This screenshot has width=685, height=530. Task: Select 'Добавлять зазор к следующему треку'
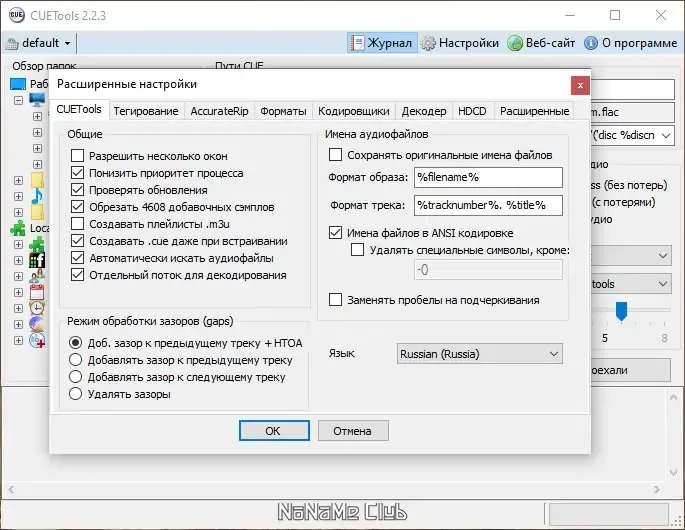coord(76,377)
